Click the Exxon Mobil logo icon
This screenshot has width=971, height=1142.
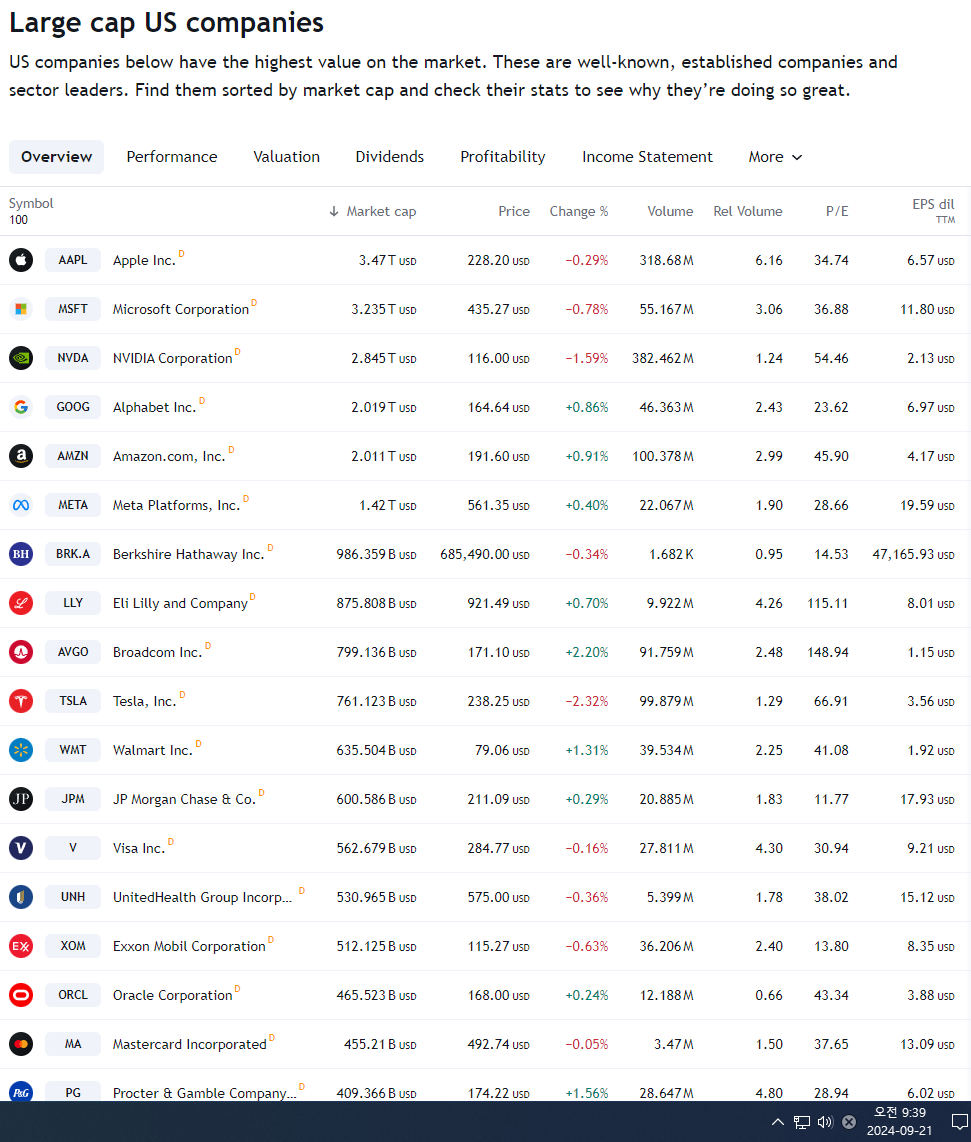[x=21, y=946]
